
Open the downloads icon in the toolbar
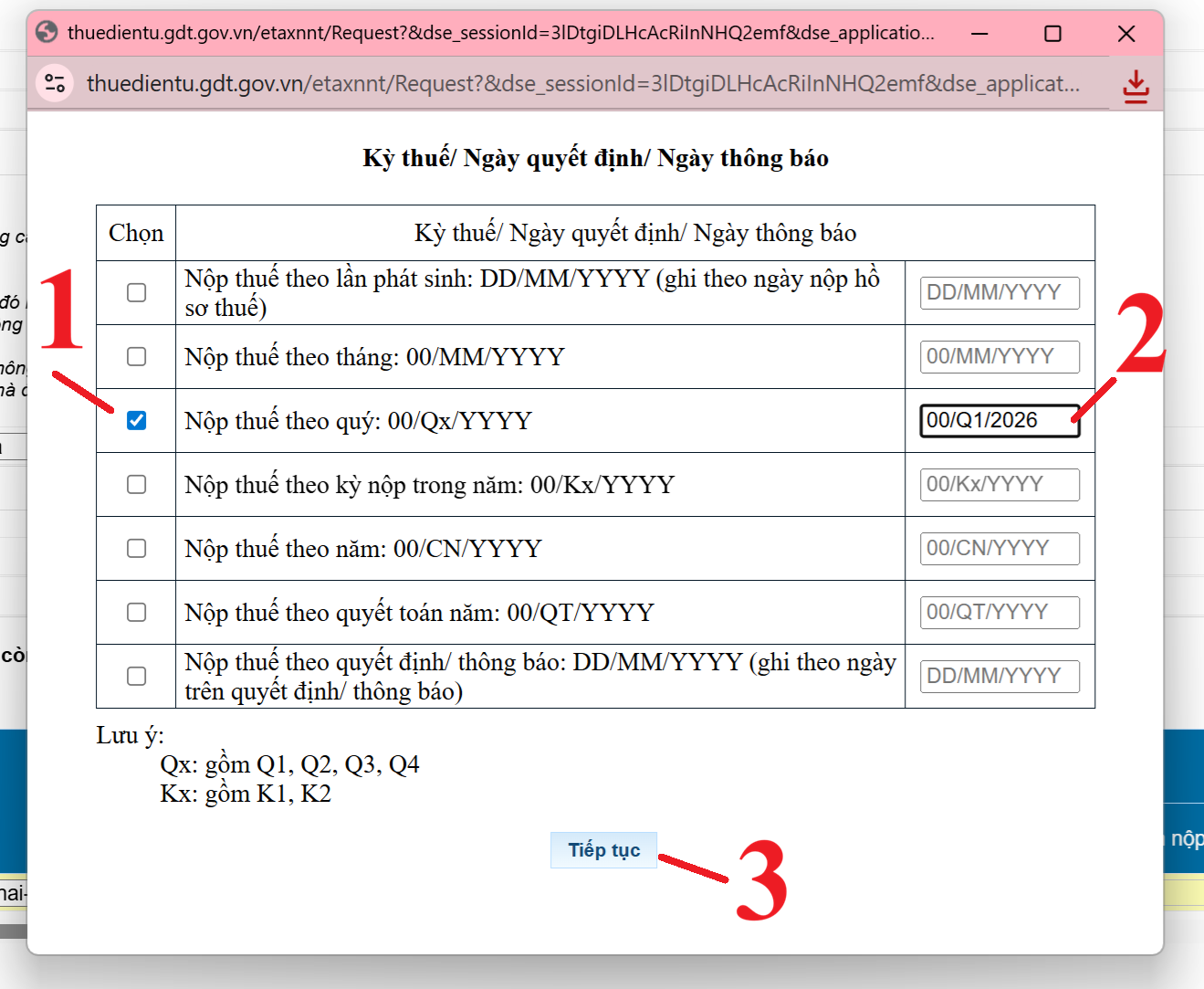(1136, 86)
